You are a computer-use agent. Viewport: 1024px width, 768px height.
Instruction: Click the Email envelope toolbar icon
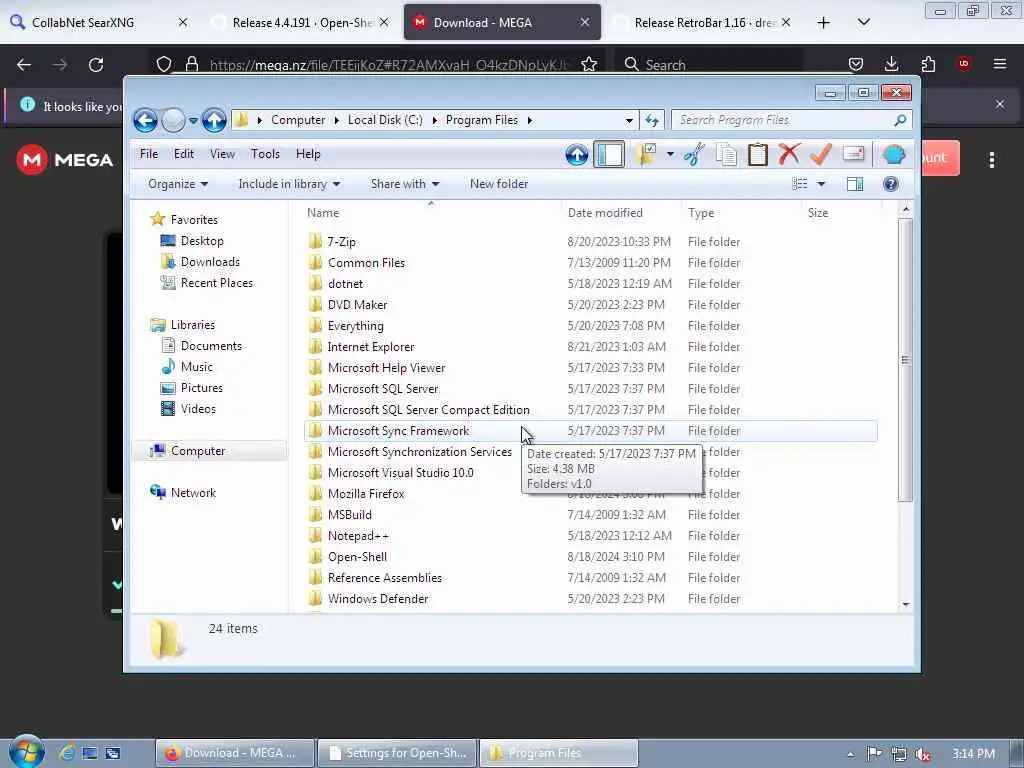coord(854,154)
